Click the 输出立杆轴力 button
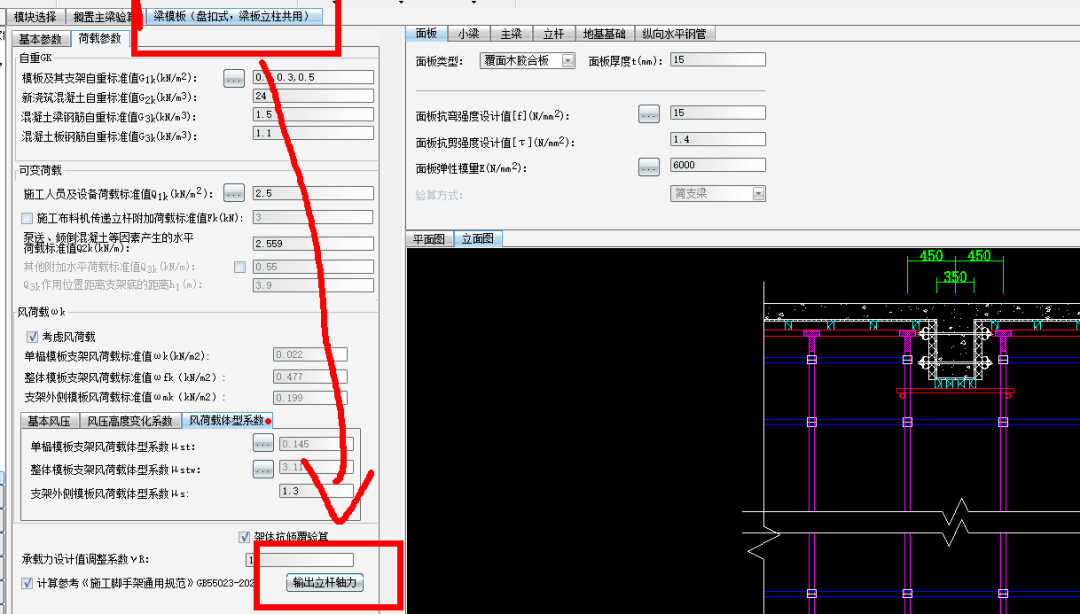The width and height of the screenshot is (1080, 614). (324, 582)
